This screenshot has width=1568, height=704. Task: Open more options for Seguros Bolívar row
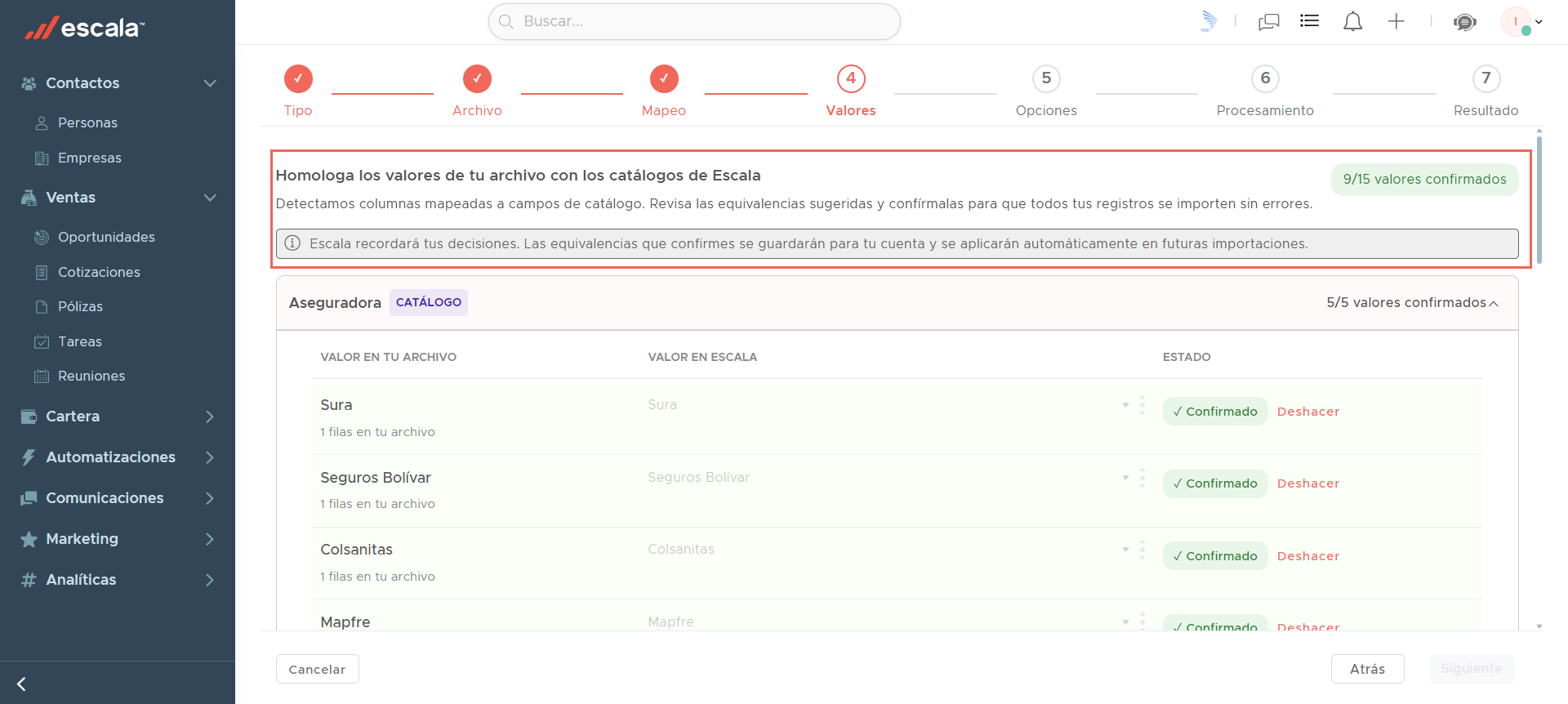pyautogui.click(x=1143, y=478)
